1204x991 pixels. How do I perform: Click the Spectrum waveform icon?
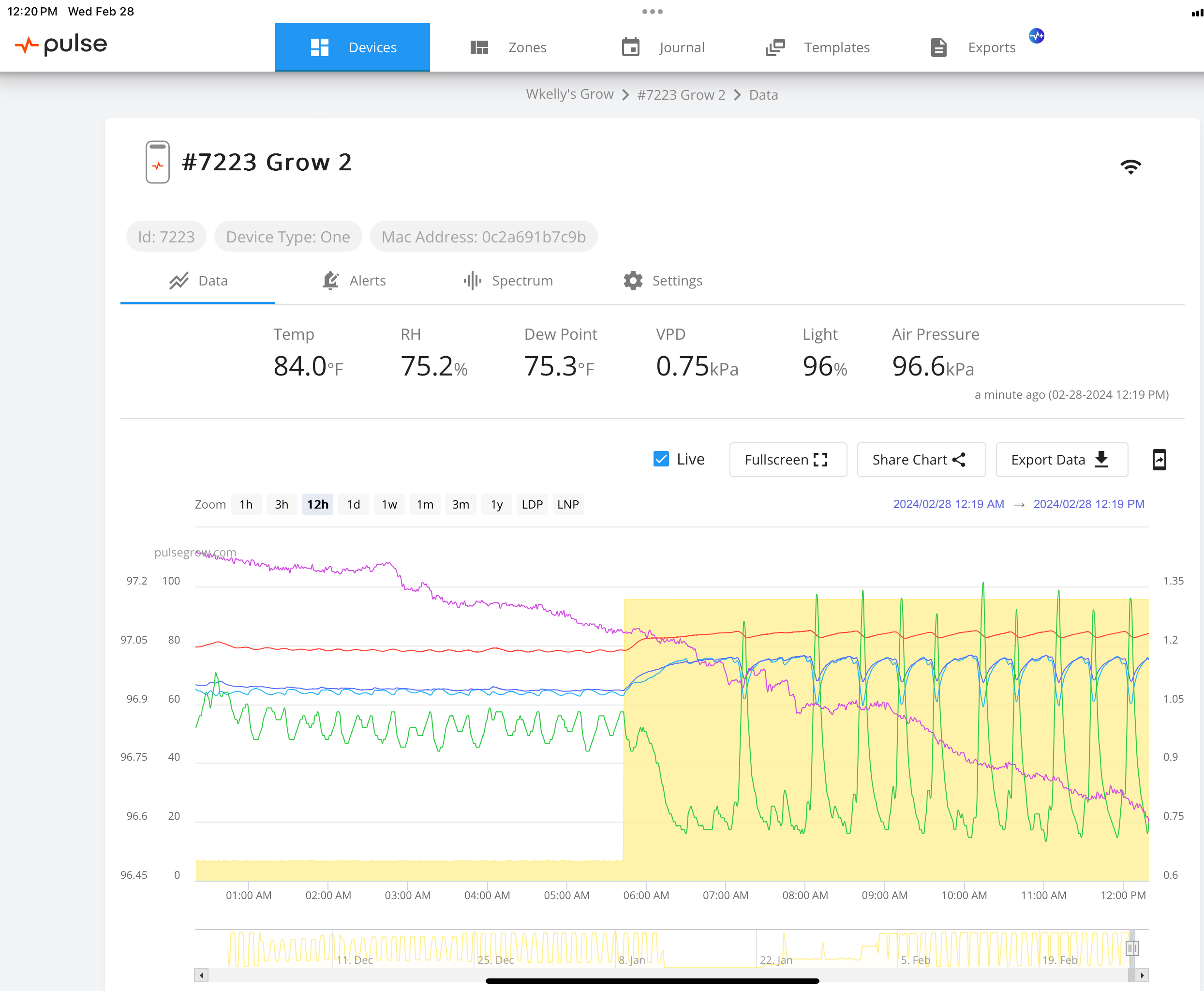(x=473, y=281)
